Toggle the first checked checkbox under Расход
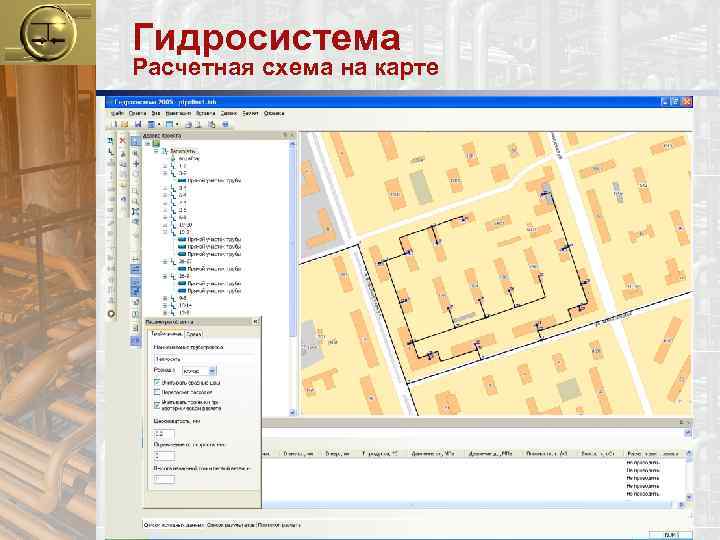This screenshot has height=540, width=720. pos(157,382)
